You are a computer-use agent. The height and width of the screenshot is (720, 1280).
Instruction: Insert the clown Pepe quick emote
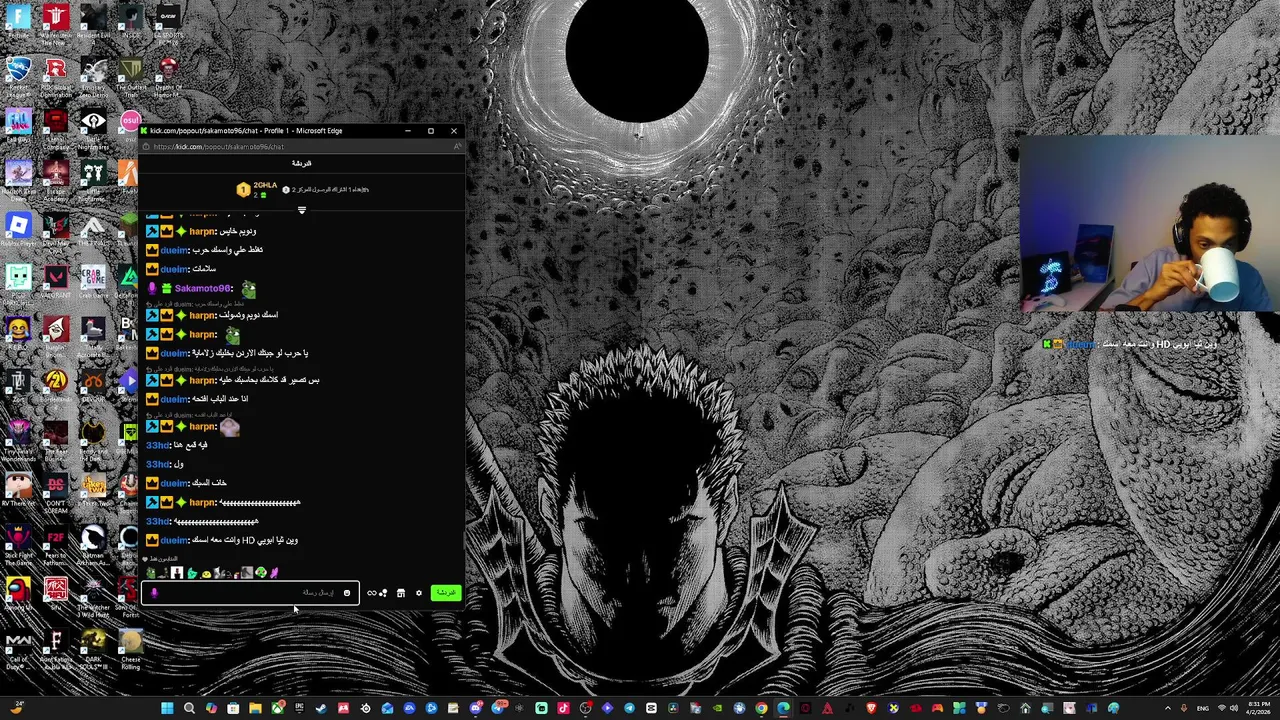pos(261,572)
